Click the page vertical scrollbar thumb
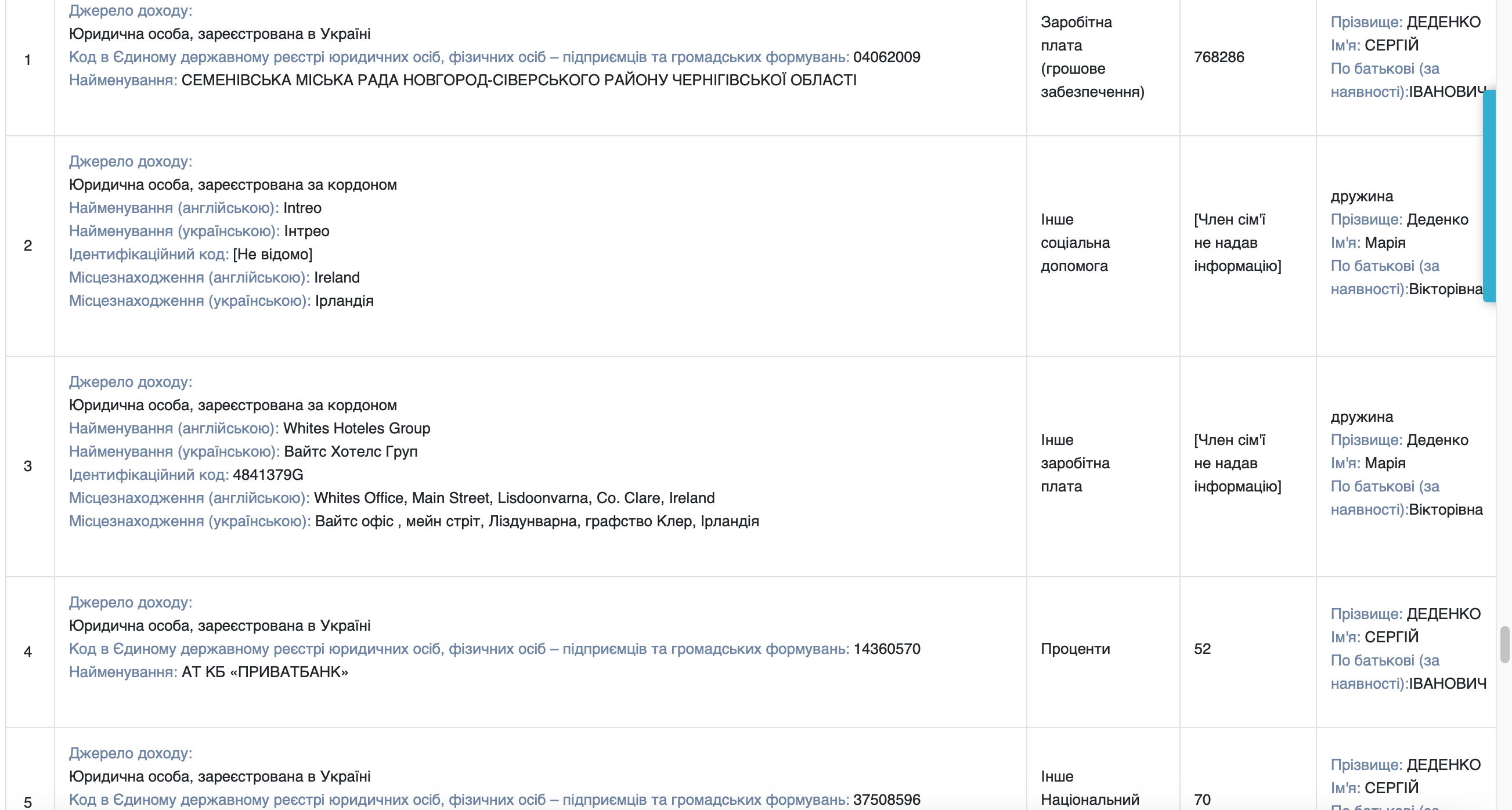Screen dimensions: 1512x810 coord(1504,645)
